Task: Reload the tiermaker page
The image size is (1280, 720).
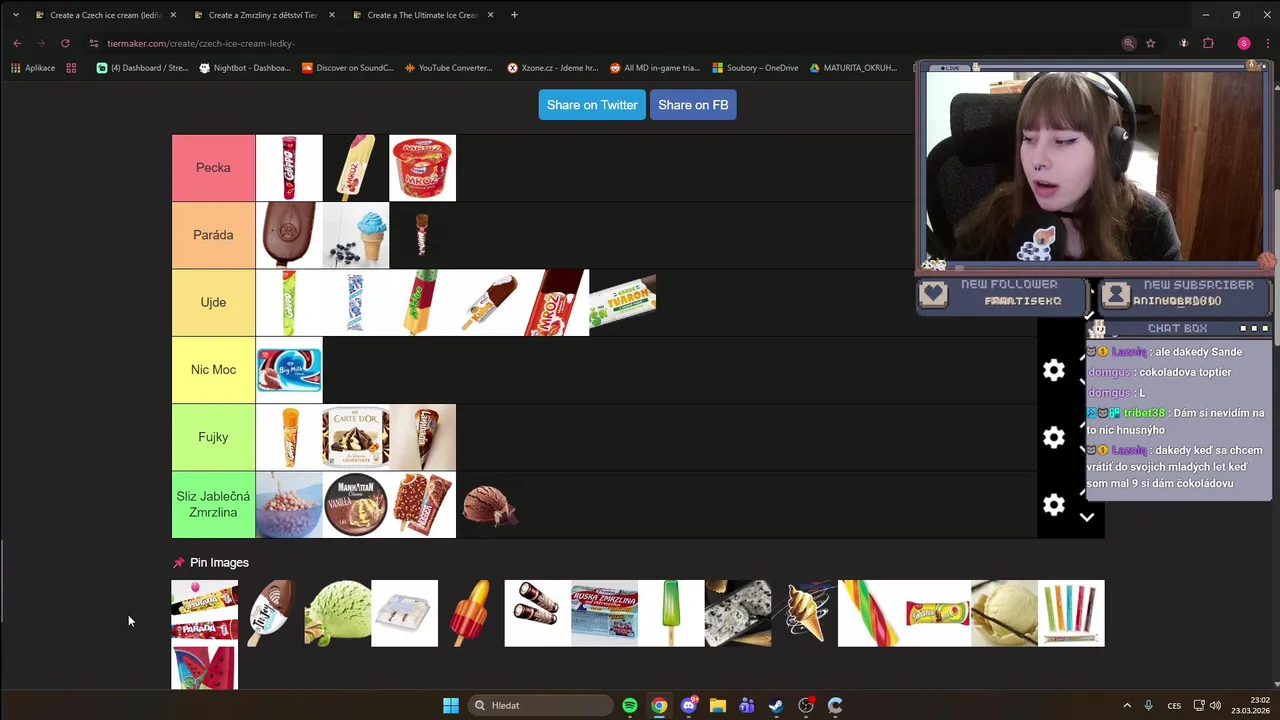Action: click(65, 43)
